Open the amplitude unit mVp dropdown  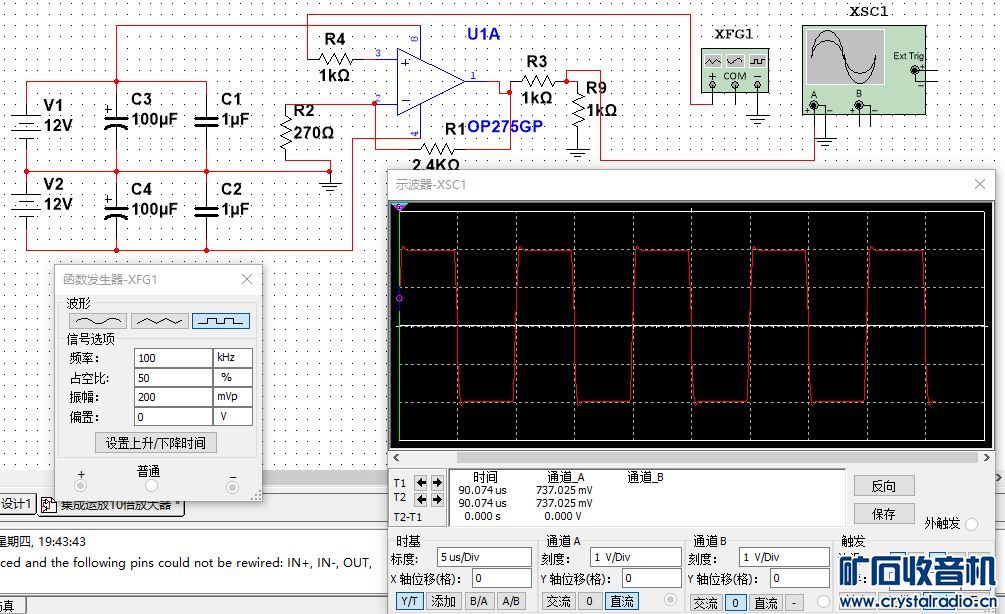pos(232,397)
